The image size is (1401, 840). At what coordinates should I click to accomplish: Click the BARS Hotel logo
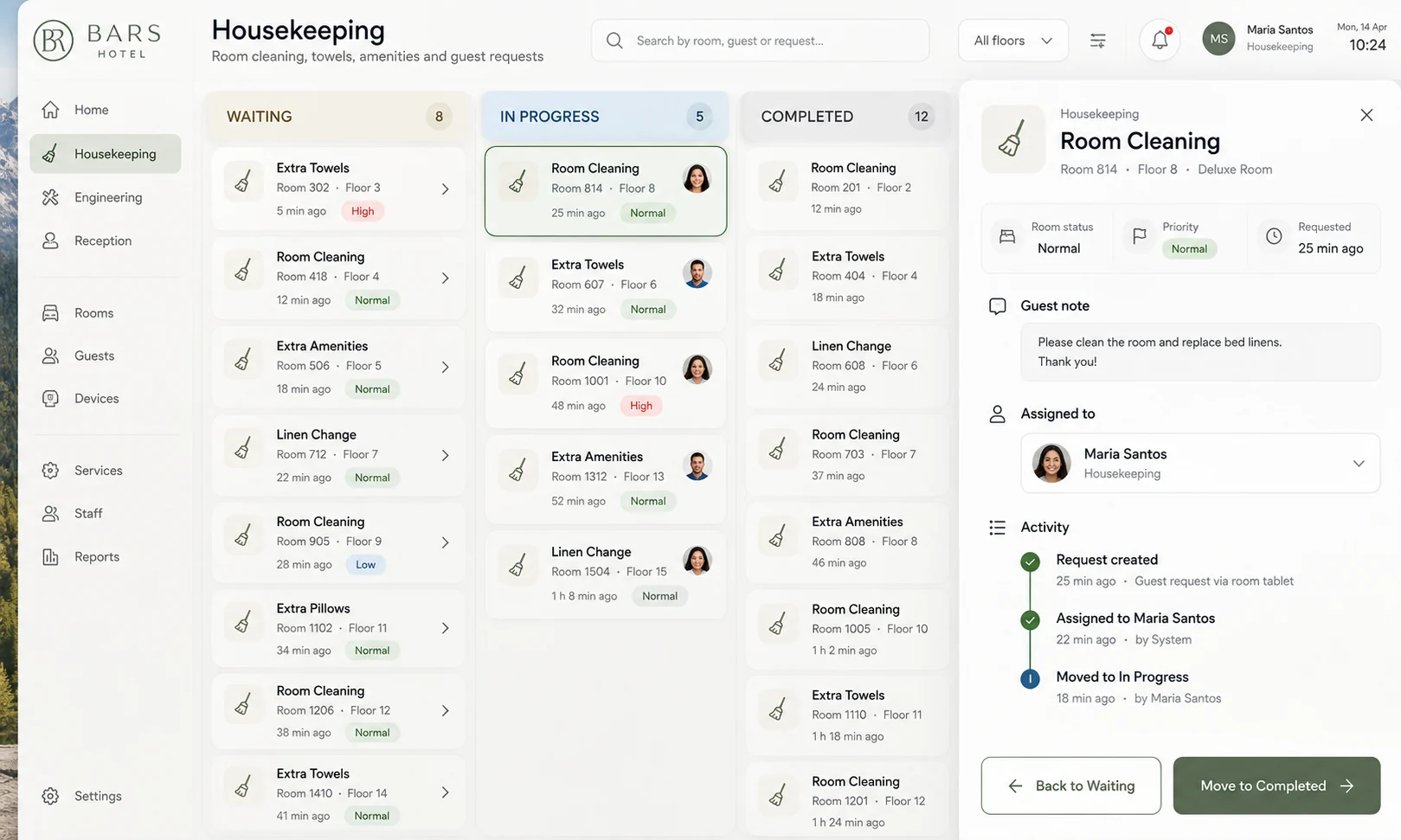(x=98, y=40)
